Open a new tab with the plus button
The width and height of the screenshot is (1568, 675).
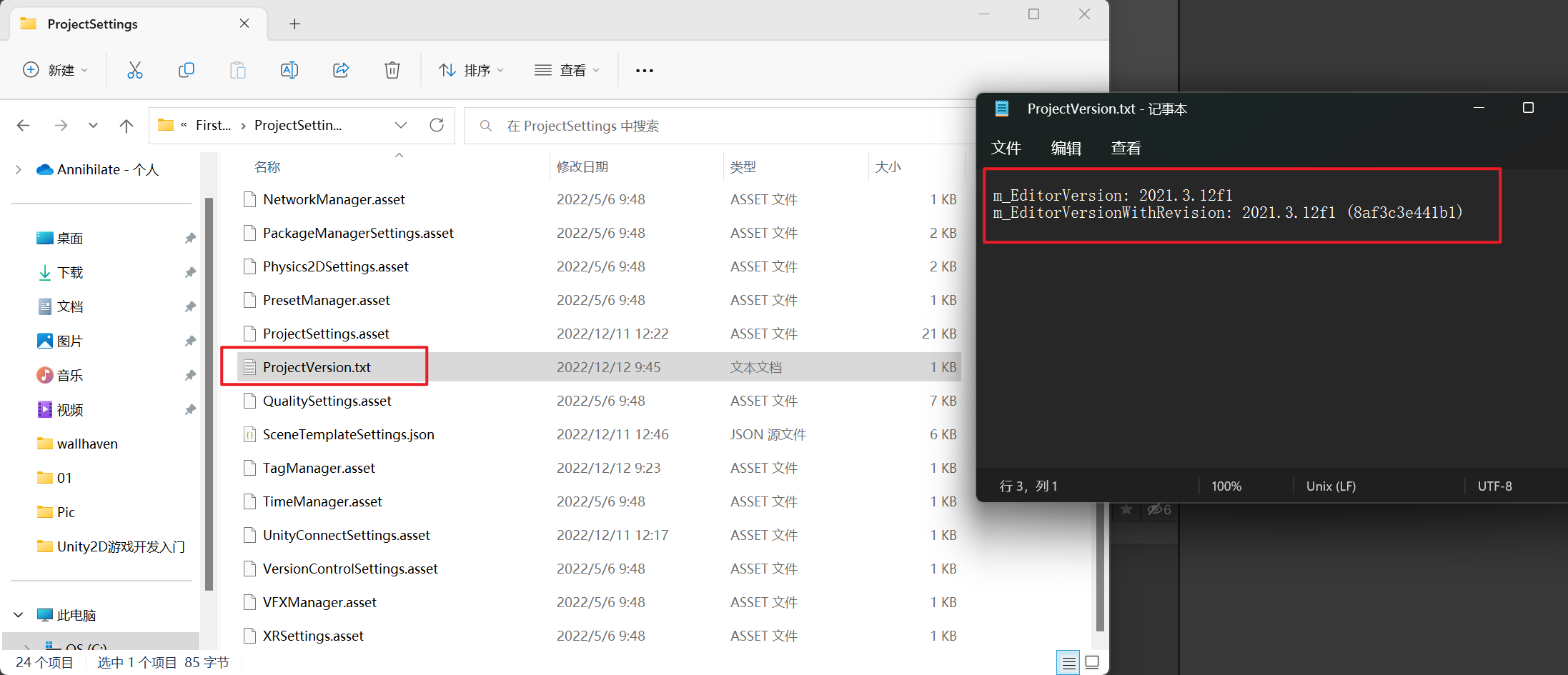point(294,23)
